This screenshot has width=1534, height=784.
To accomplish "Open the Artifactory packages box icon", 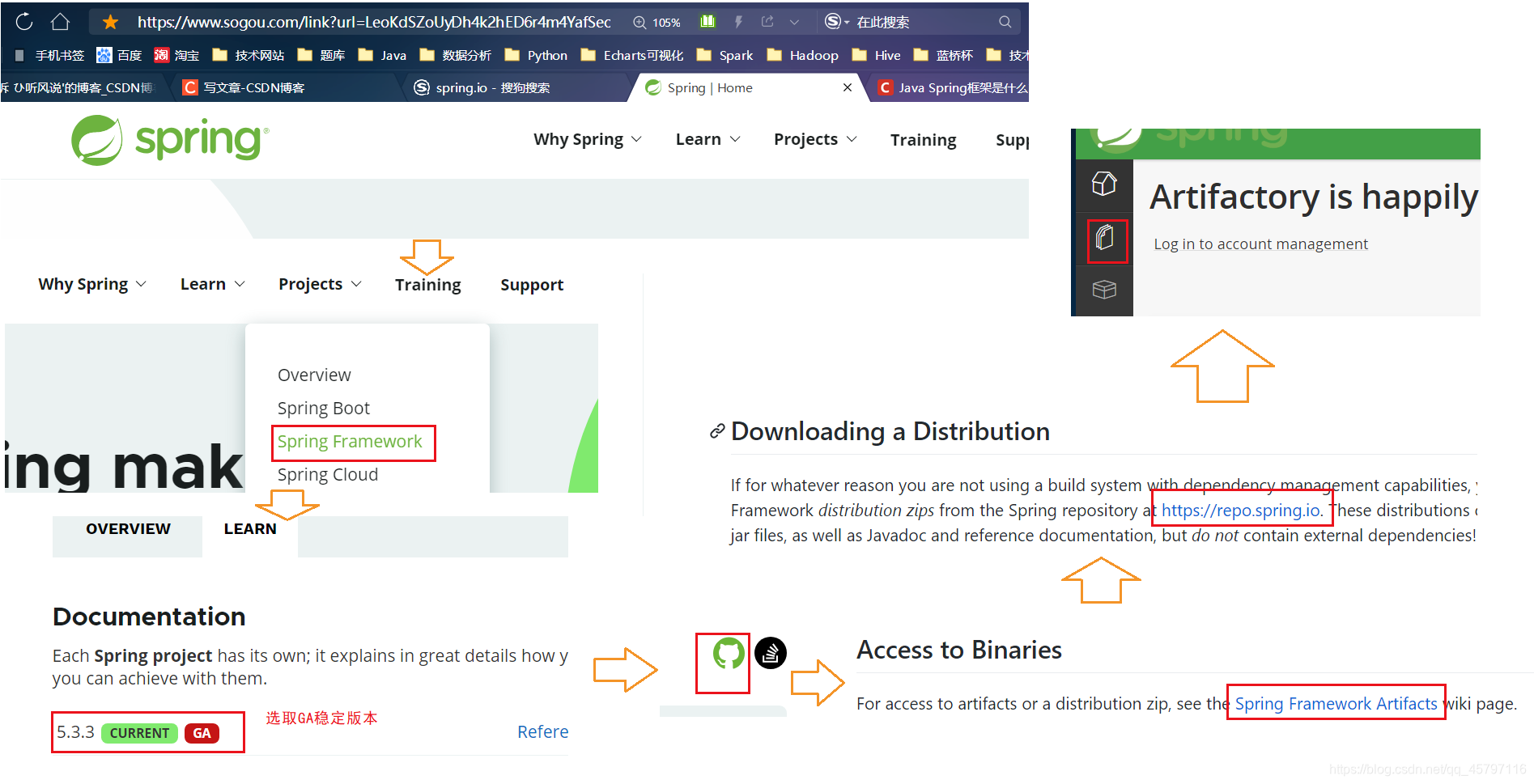I will point(1104,289).
